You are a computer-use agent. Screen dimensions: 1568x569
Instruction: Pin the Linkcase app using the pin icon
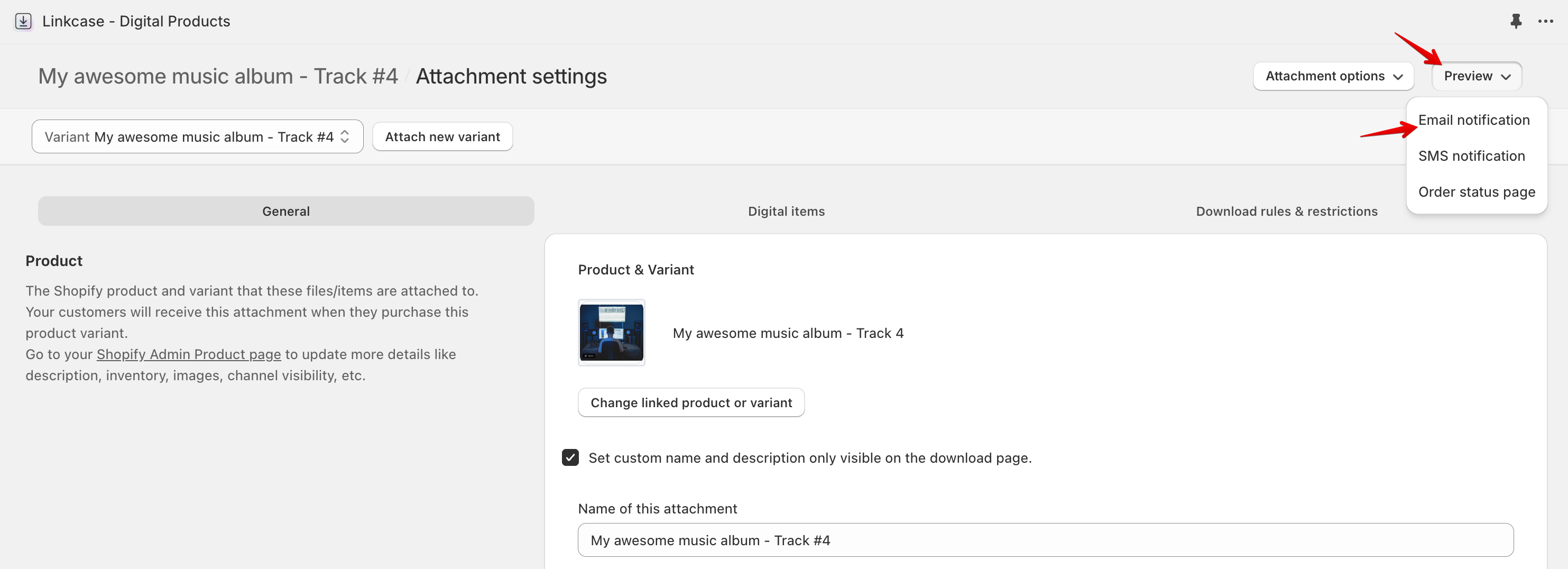pos(1516,21)
